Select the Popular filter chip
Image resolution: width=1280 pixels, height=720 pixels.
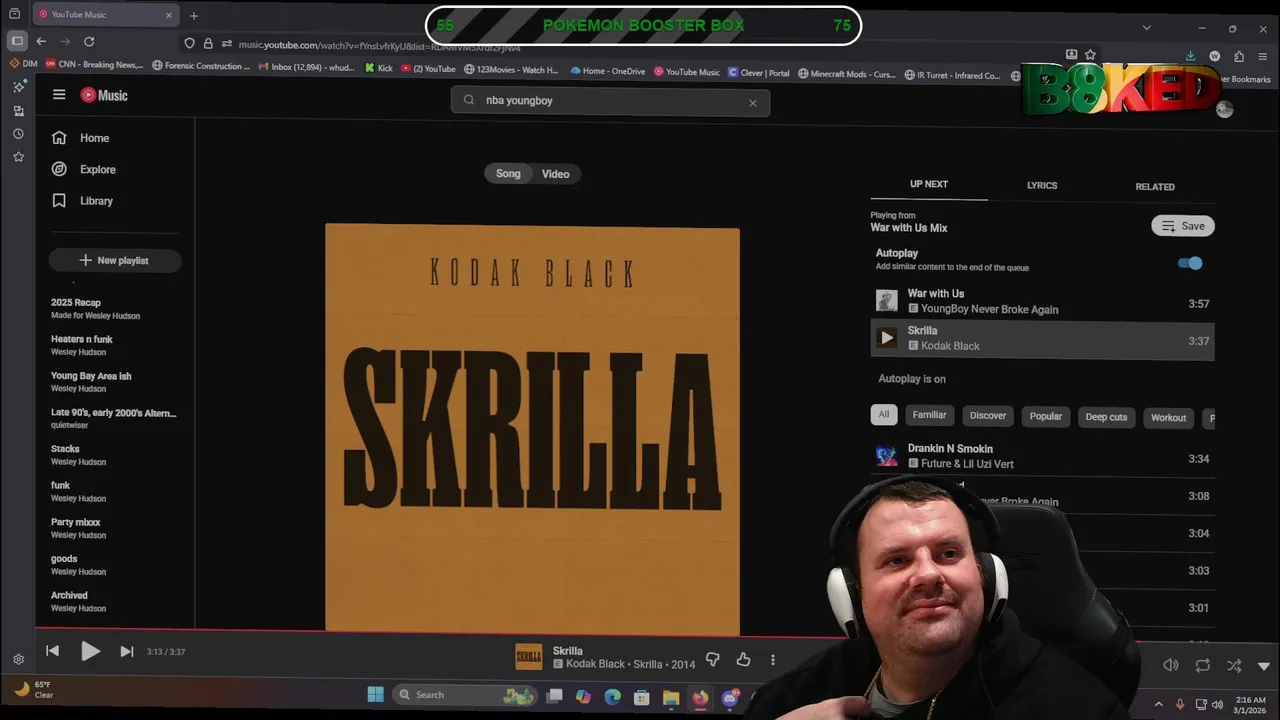[x=1046, y=417]
